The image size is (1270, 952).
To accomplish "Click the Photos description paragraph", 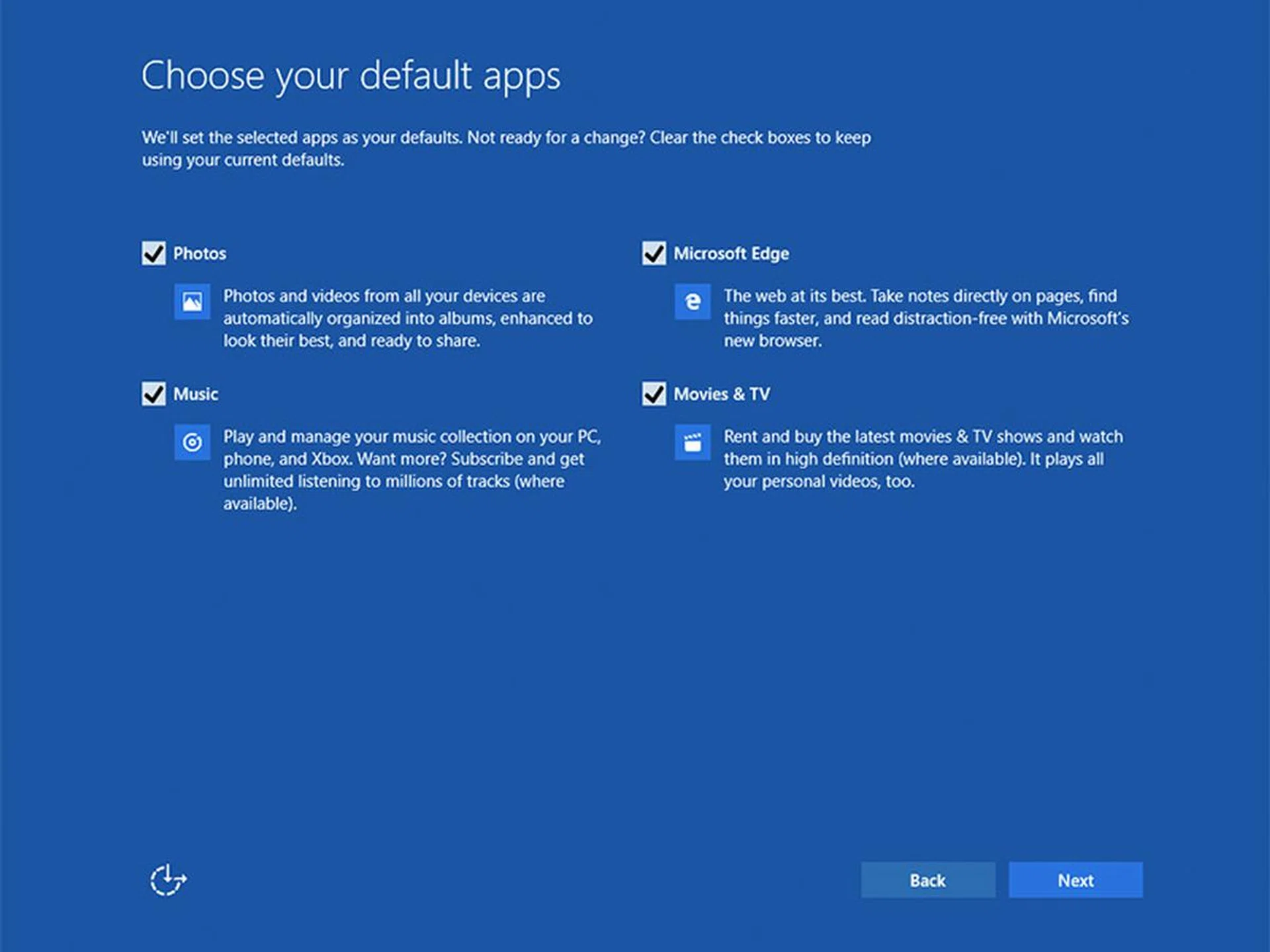I will coord(407,319).
